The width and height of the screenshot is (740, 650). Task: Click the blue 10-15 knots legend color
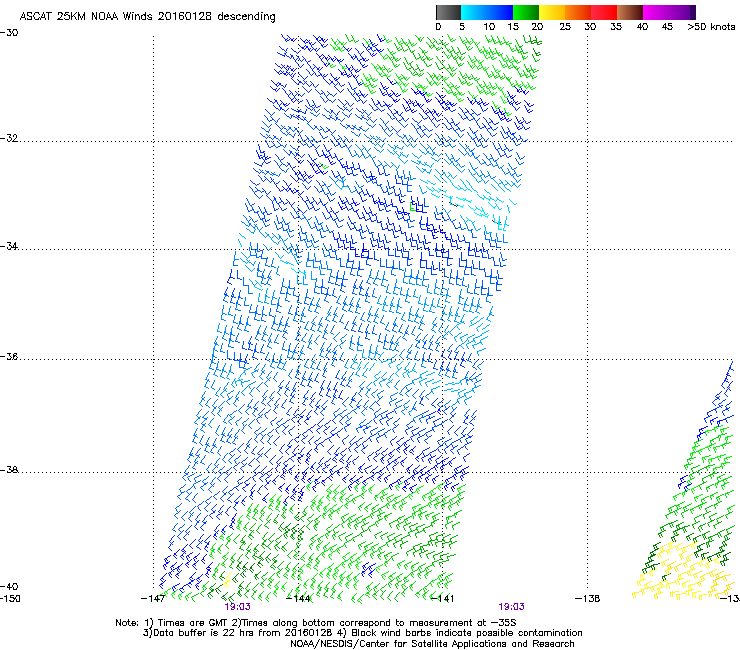tap(500, 12)
